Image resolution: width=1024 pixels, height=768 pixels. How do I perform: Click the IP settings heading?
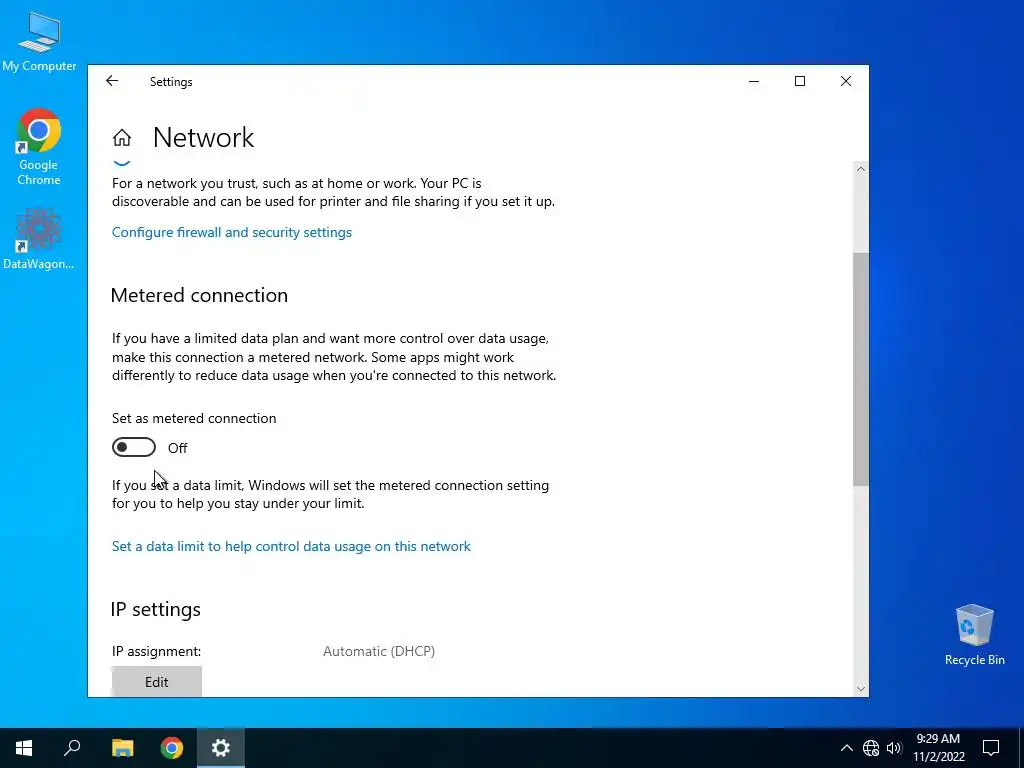coord(155,609)
